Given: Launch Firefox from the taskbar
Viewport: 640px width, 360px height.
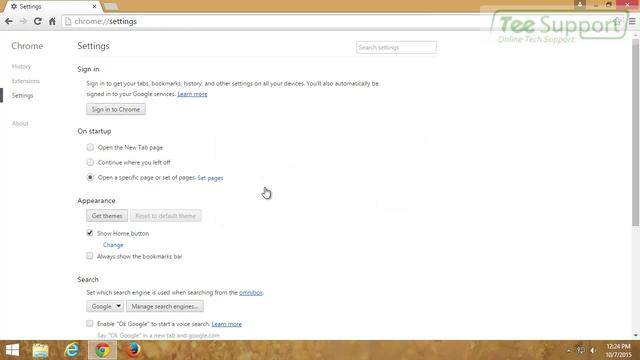Looking at the screenshot, I should pyautogui.click(x=133, y=350).
